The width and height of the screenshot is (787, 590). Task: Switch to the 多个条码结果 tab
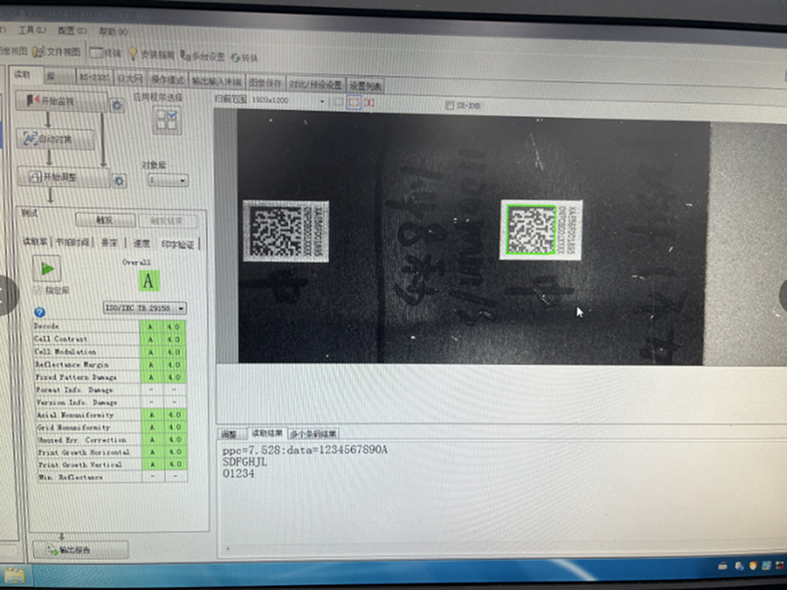pos(313,434)
